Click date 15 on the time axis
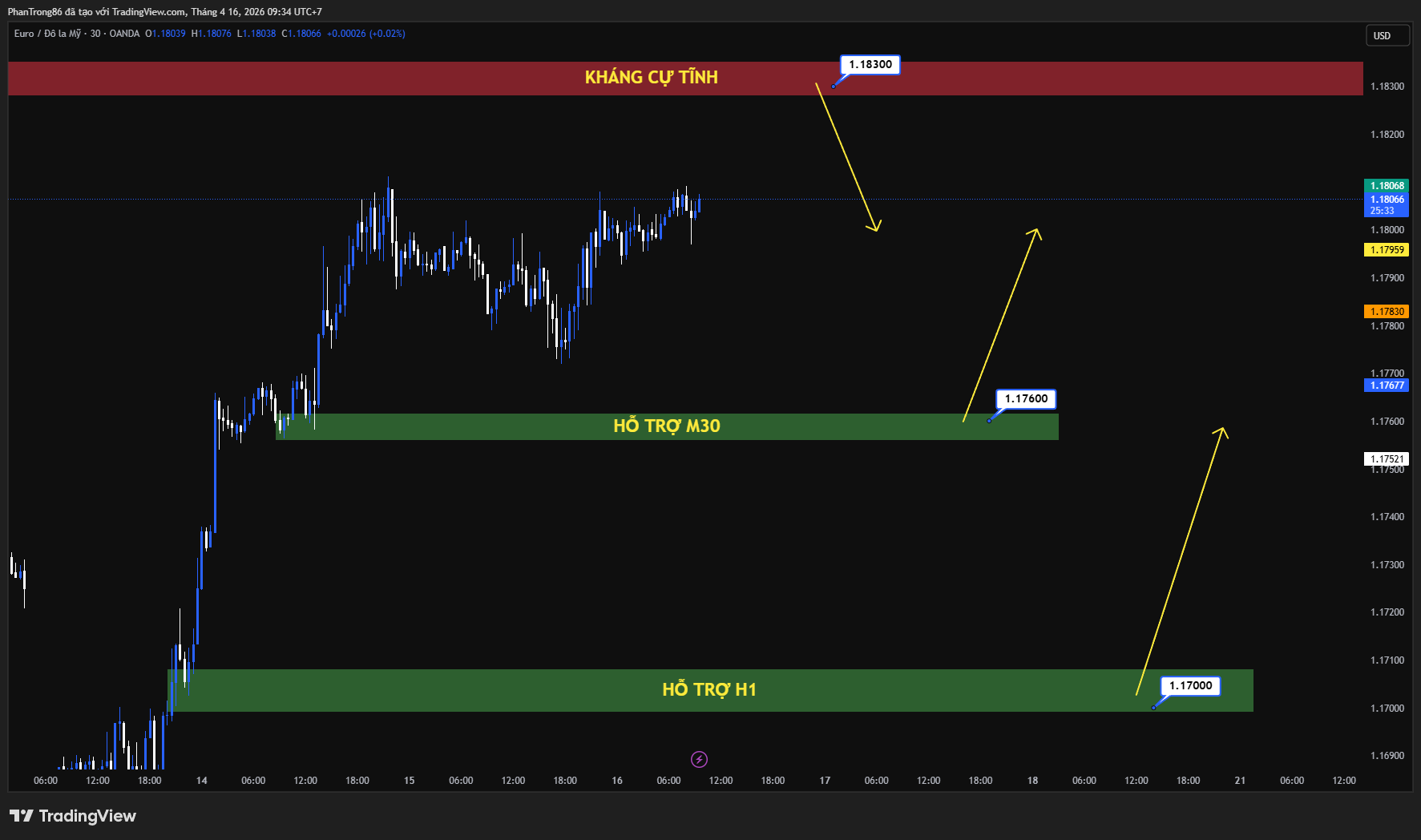 point(410,781)
